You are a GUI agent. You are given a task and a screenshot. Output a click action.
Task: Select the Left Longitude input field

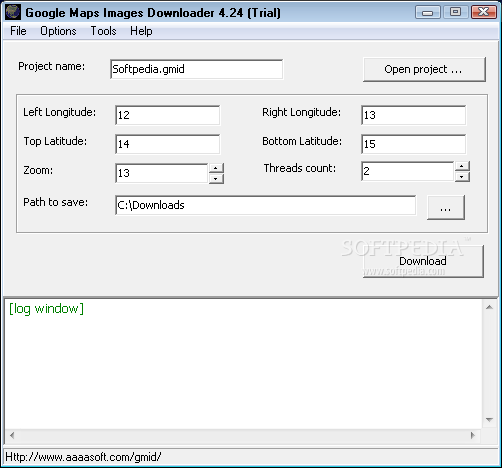pyautogui.click(x=167, y=115)
